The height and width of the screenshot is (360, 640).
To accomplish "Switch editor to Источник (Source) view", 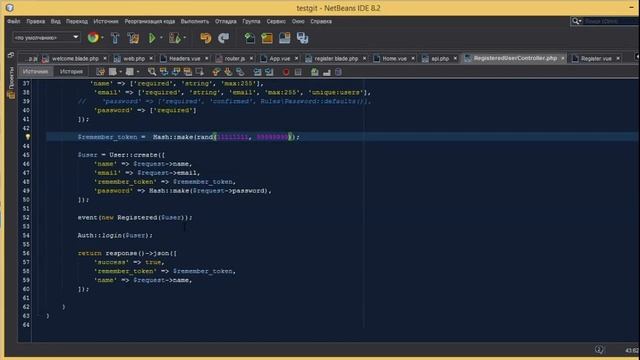I will (x=36, y=71).
